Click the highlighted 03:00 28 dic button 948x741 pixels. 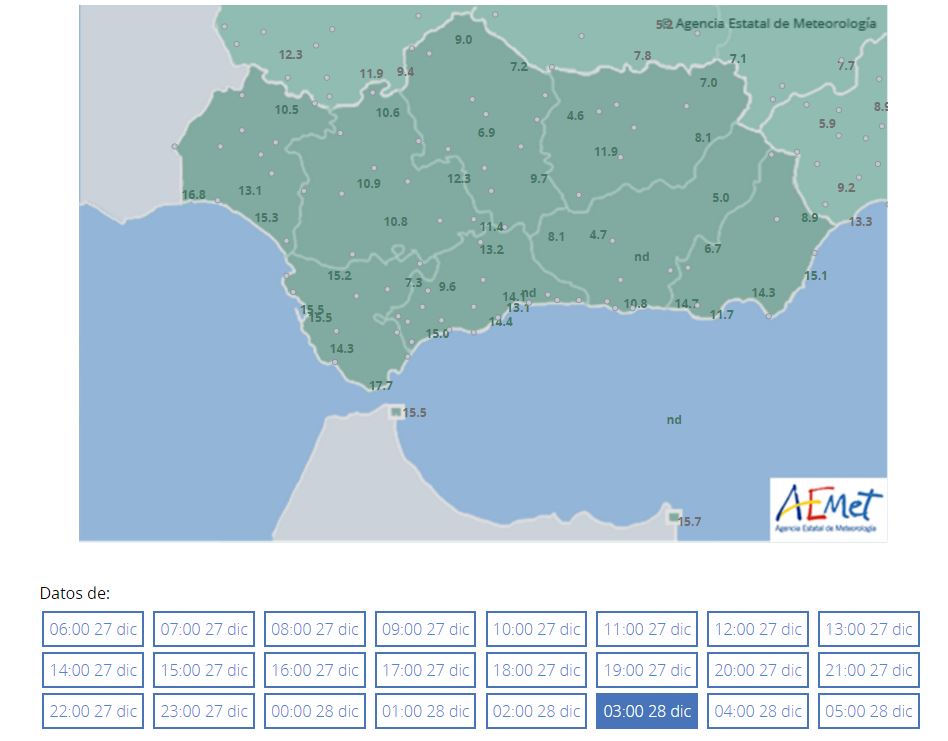(647, 711)
